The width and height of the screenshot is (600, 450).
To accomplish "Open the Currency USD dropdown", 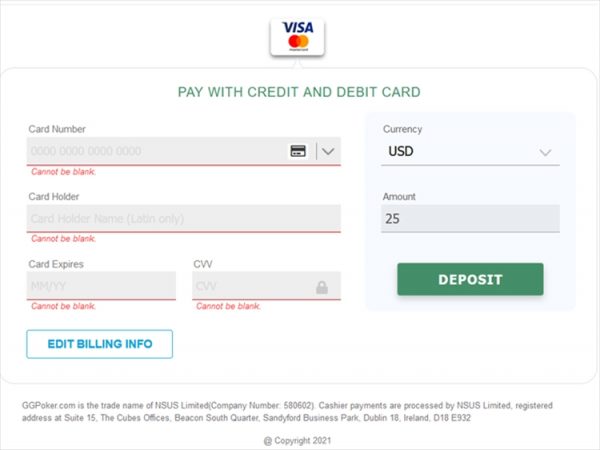I will coord(470,152).
